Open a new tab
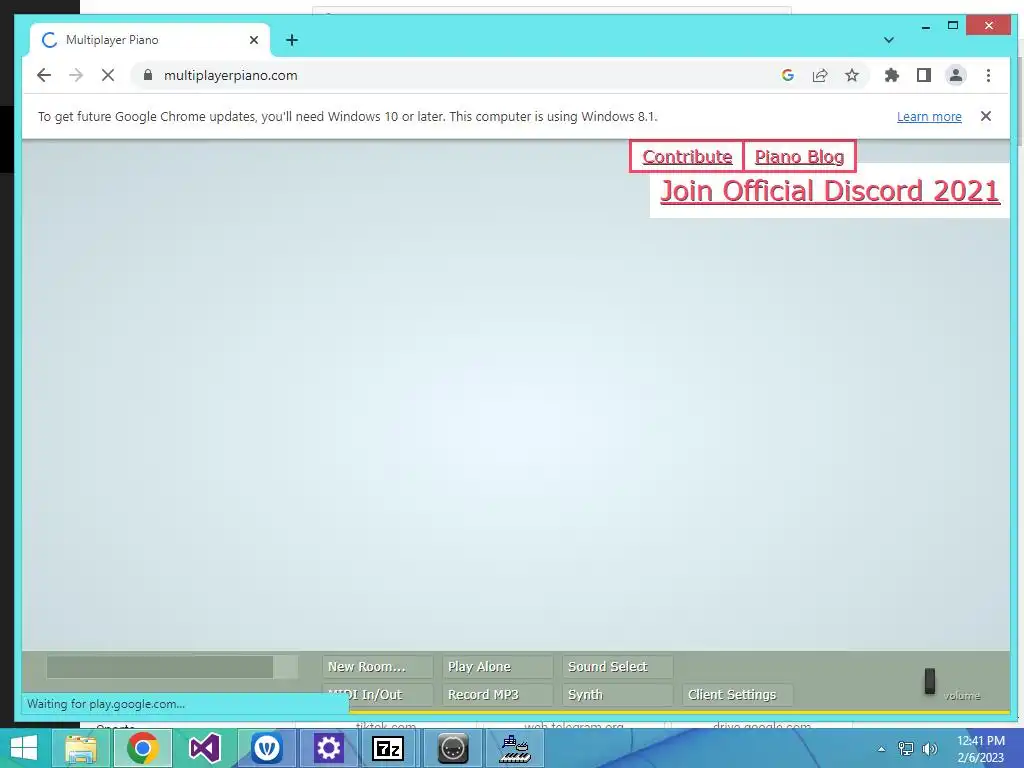 pos(292,40)
